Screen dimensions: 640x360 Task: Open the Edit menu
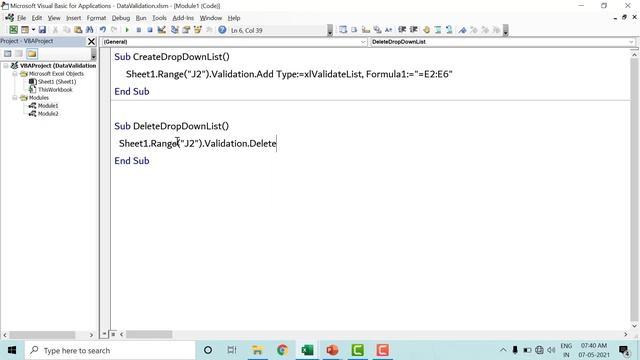[37, 18]
